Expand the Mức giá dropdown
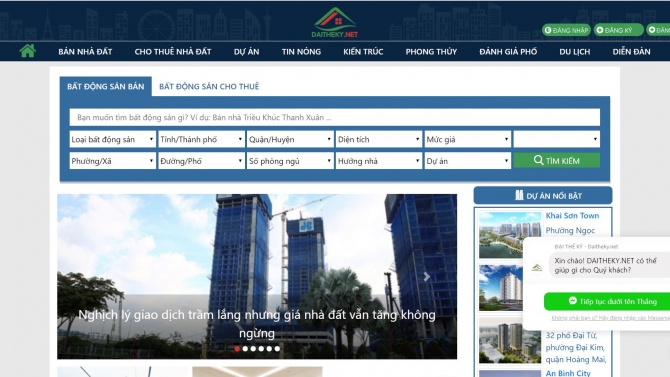Viewport: 670px width, 377px height. [467, 139]
